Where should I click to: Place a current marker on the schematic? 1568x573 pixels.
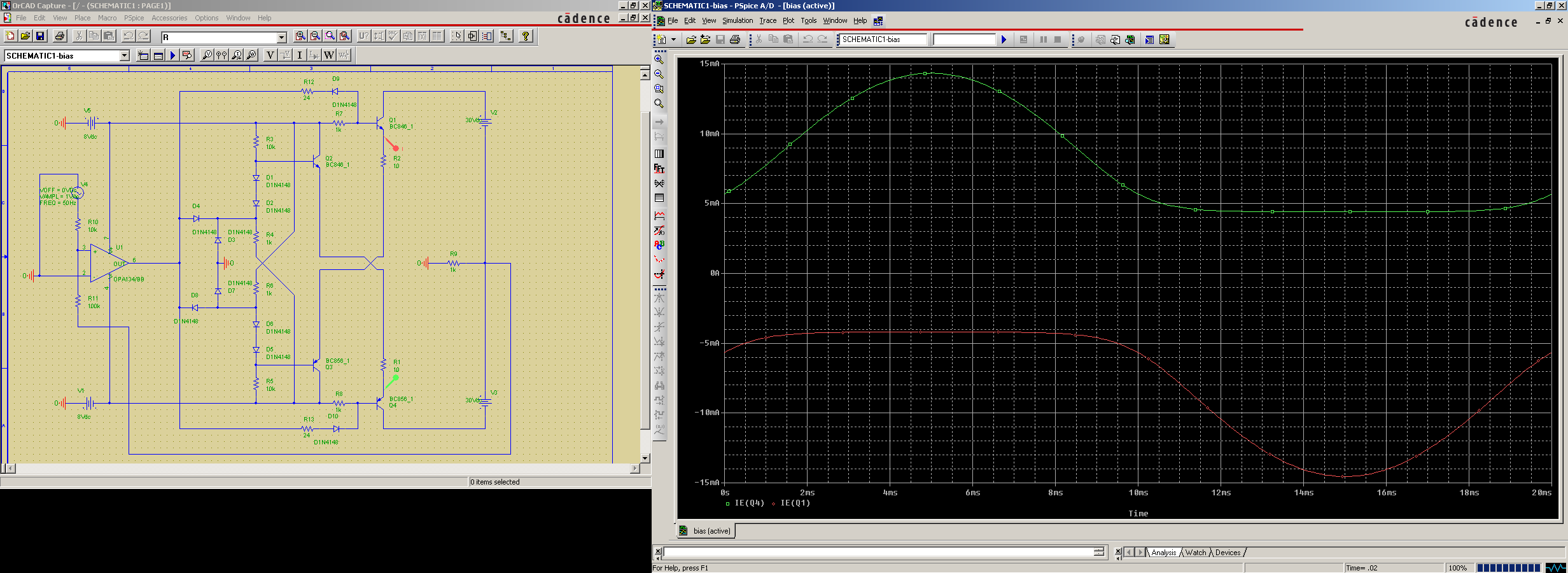[x=237, y=55]
